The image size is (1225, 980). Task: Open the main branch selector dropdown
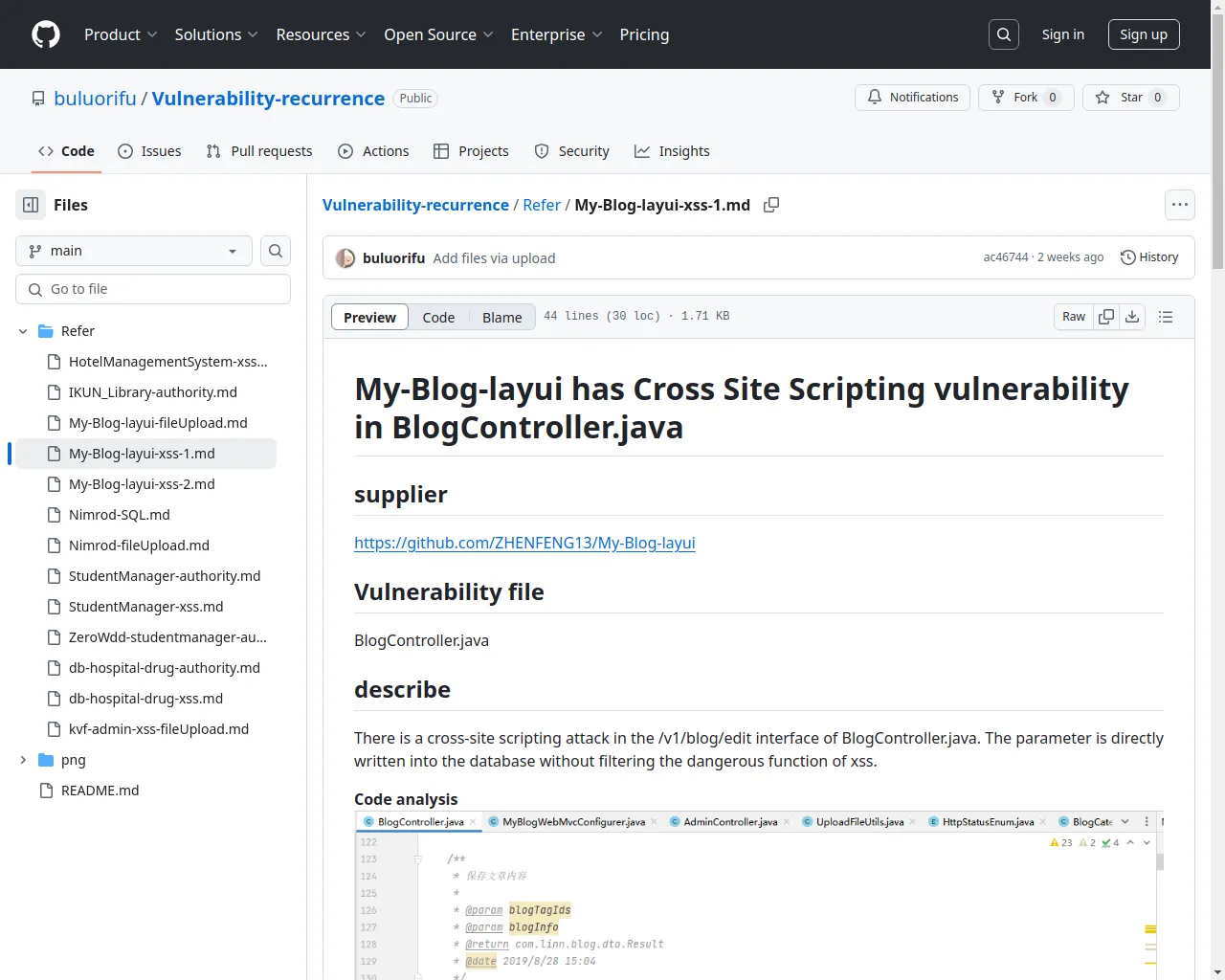(134, 251)
